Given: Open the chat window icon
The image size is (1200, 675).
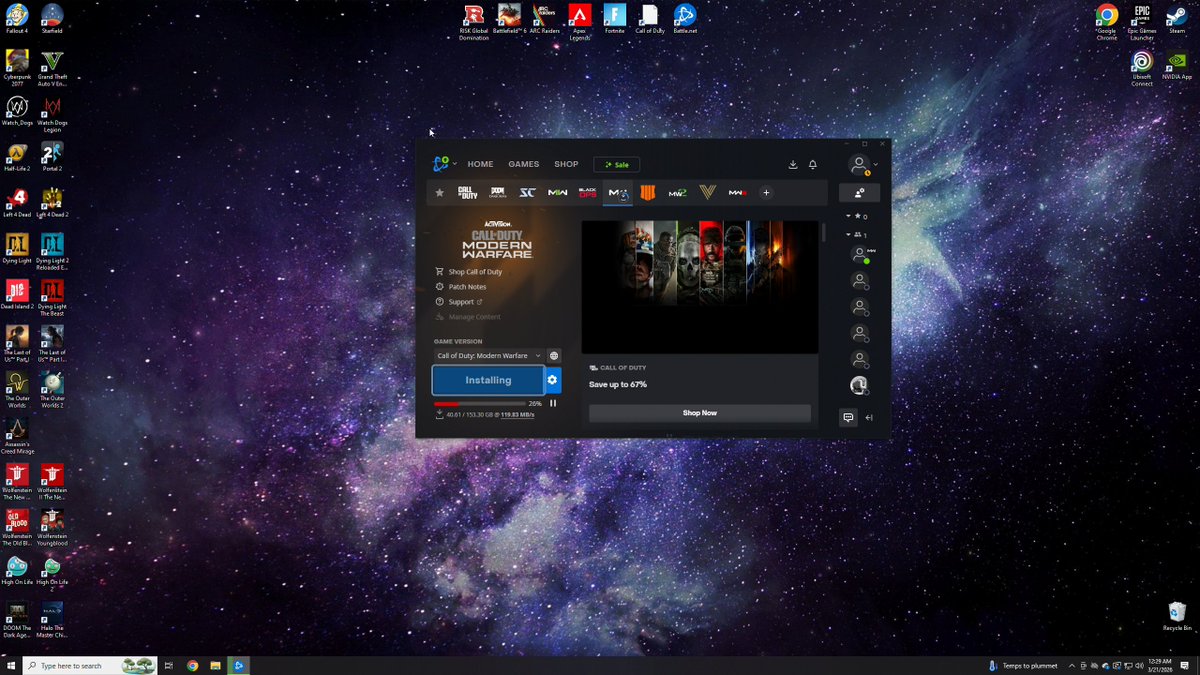Looking at the screenshot, I should (x=848, y=418).
